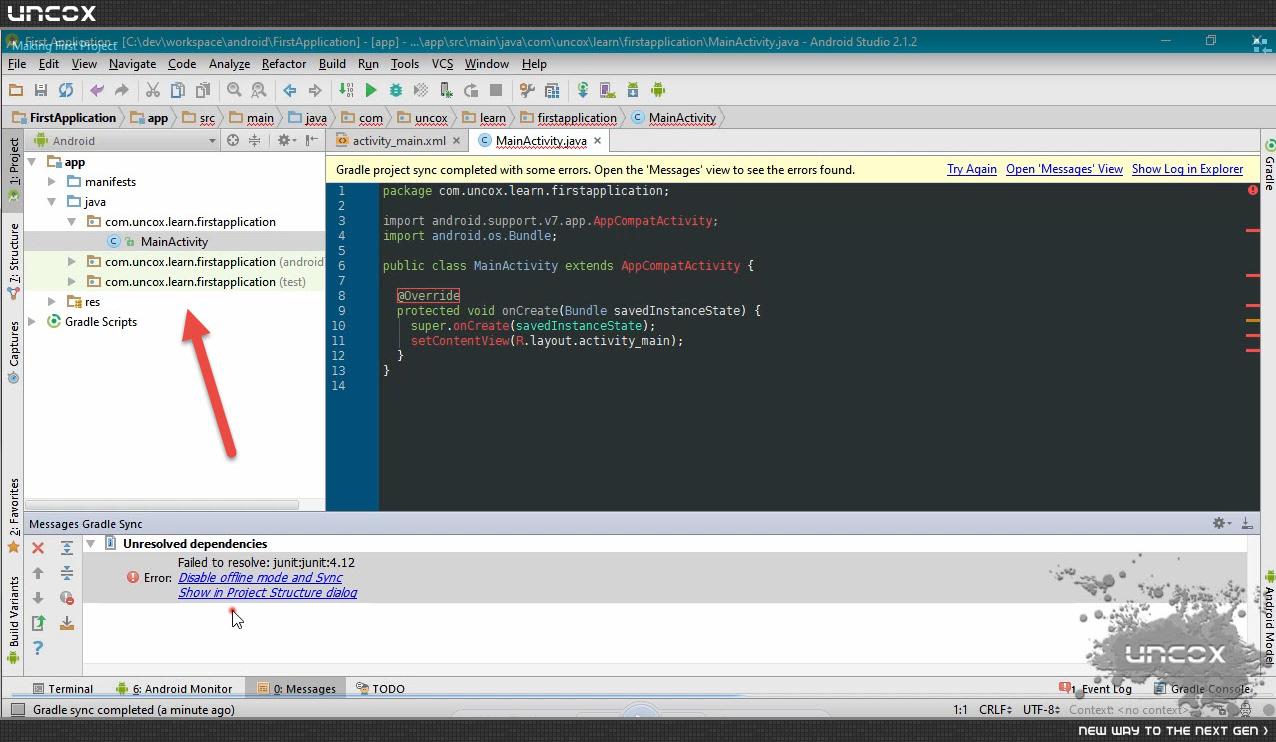
Task: Click the Copy icon in toolbar
Action: point(178,90)
